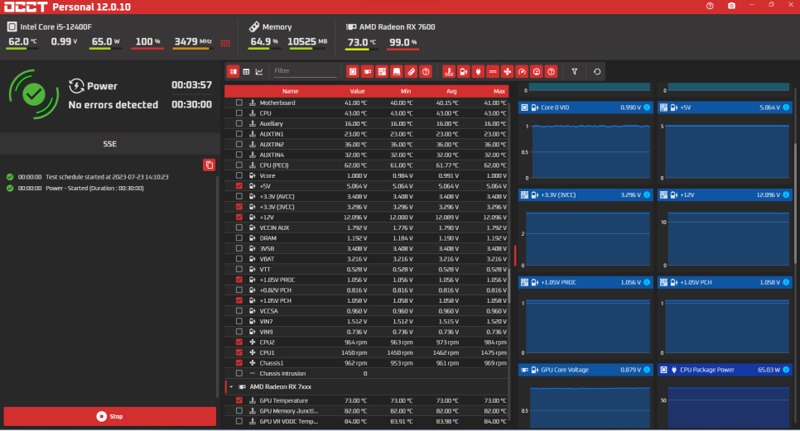
Task: Switch to the table-only view
Action: pos(246,71)
